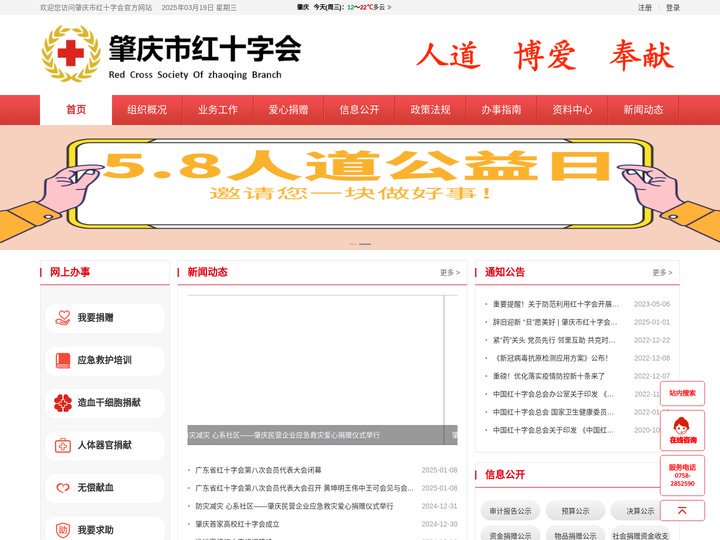
Task: Click the 人体器官捐献 text label
Action: click(x=104, y=445)
